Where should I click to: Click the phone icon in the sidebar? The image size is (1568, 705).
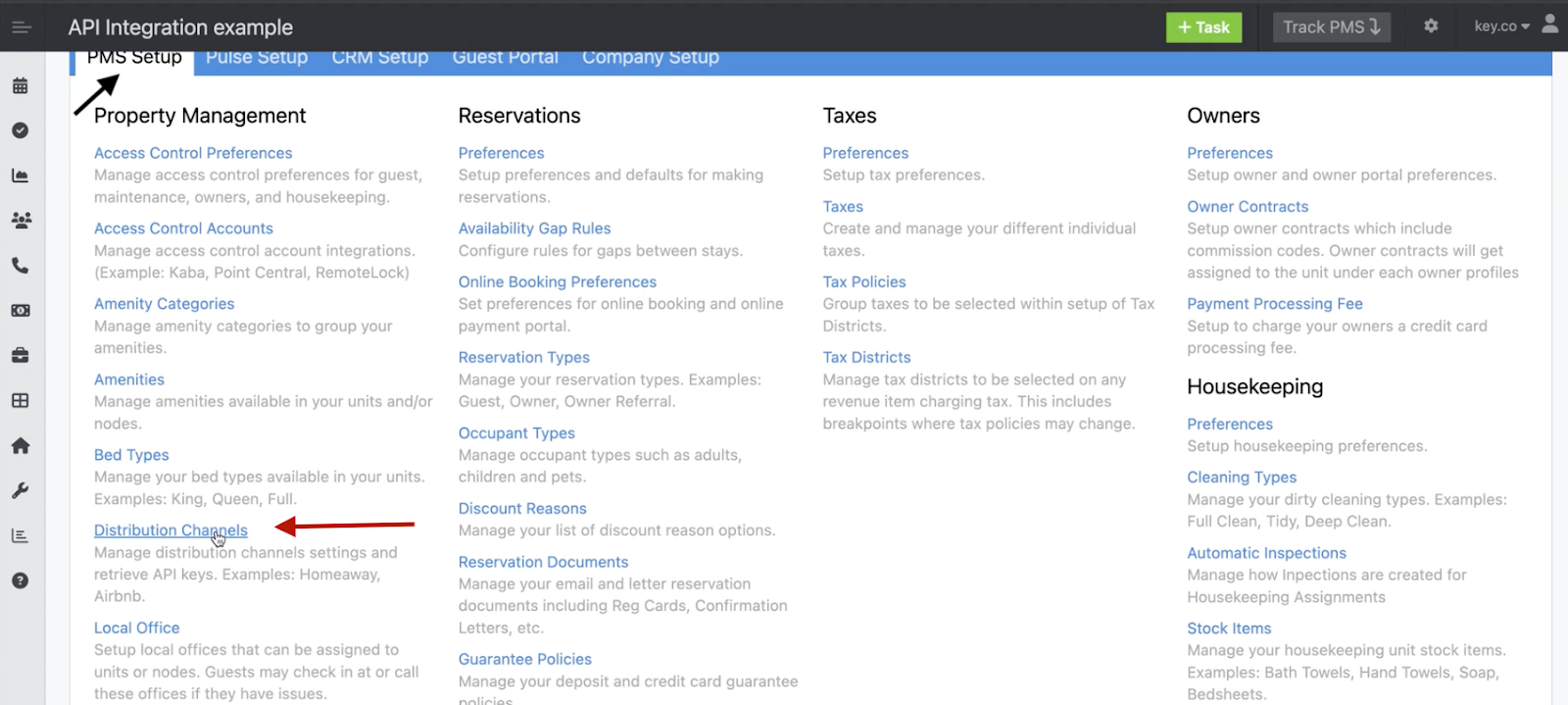click(20, 266)
